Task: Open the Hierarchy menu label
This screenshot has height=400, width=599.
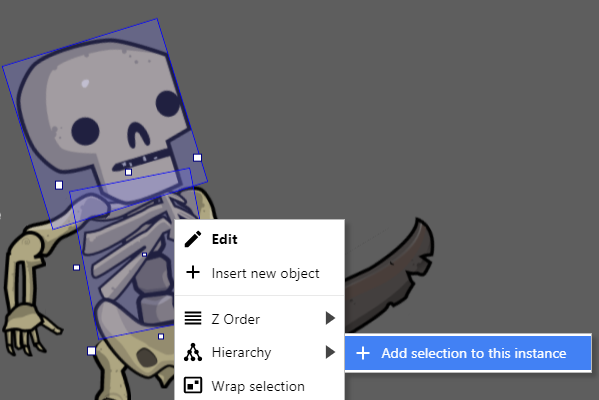Action: 241,353
